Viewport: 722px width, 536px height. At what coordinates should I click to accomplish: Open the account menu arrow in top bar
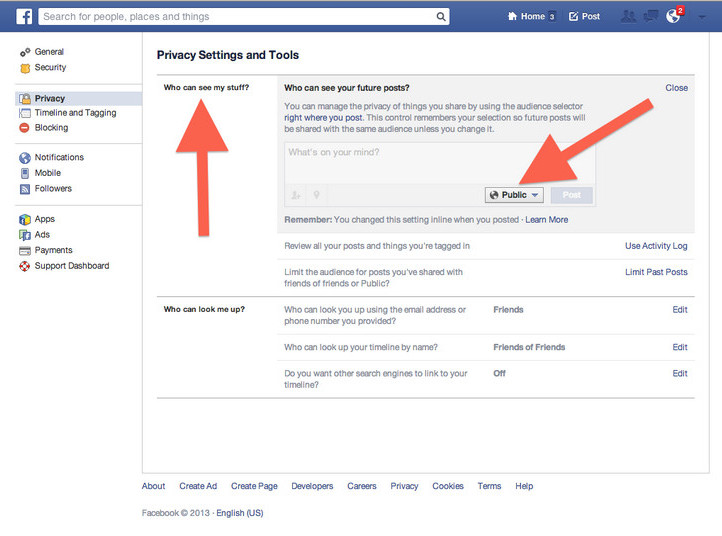click(x=702, y=17)
